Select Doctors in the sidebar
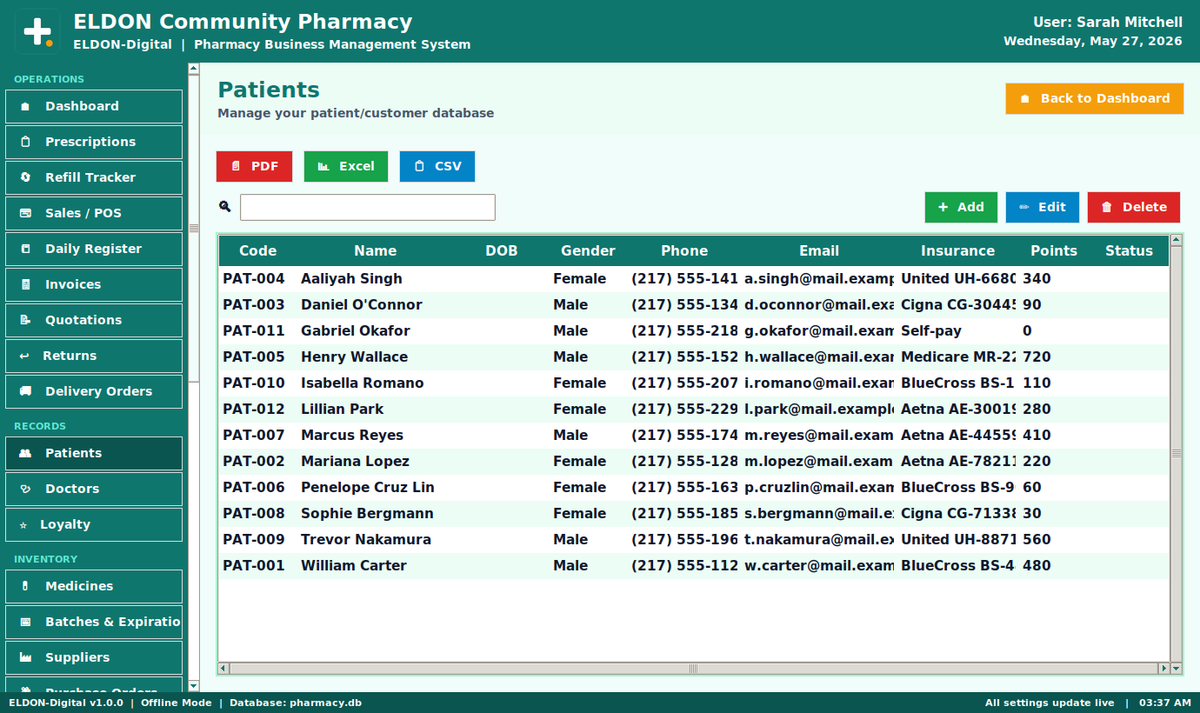1200x713 pixels. (x=94, y=489)
